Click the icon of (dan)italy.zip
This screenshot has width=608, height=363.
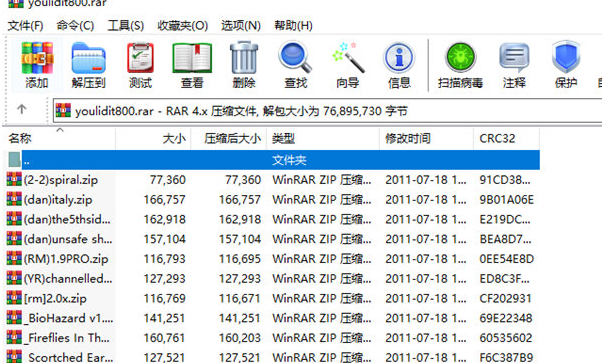pyautogui.click(x=14, y=199)
